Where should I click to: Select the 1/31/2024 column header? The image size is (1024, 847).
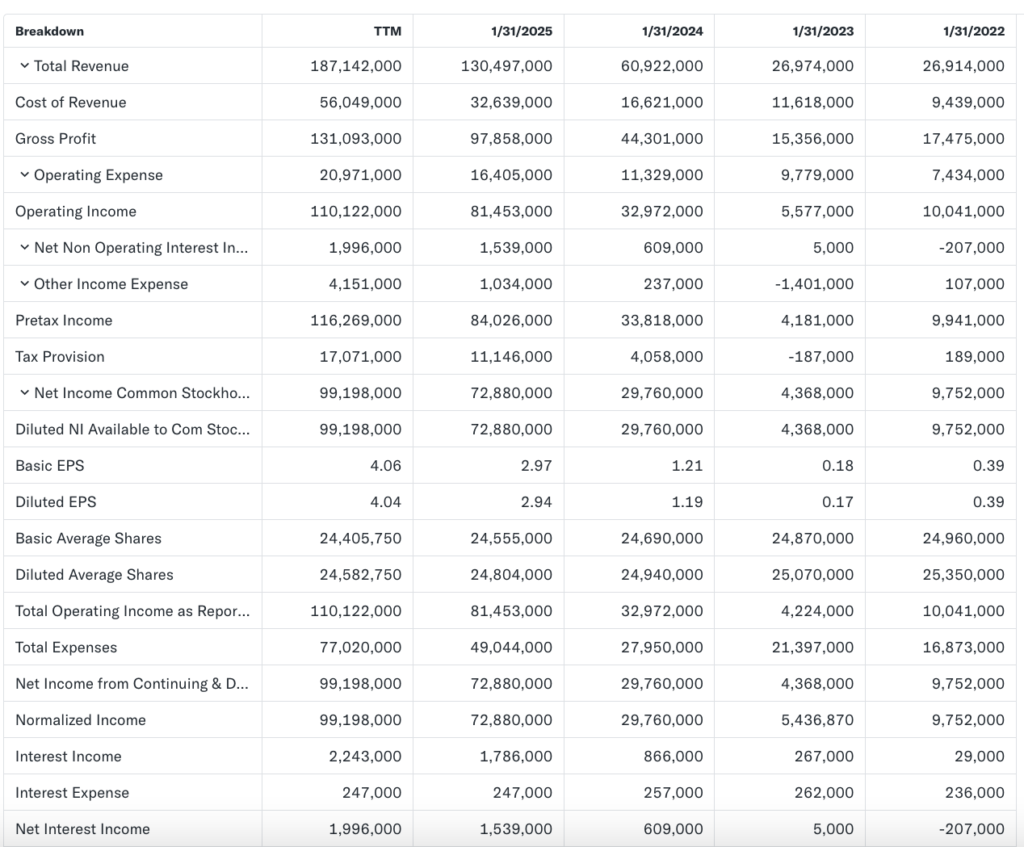672,31
